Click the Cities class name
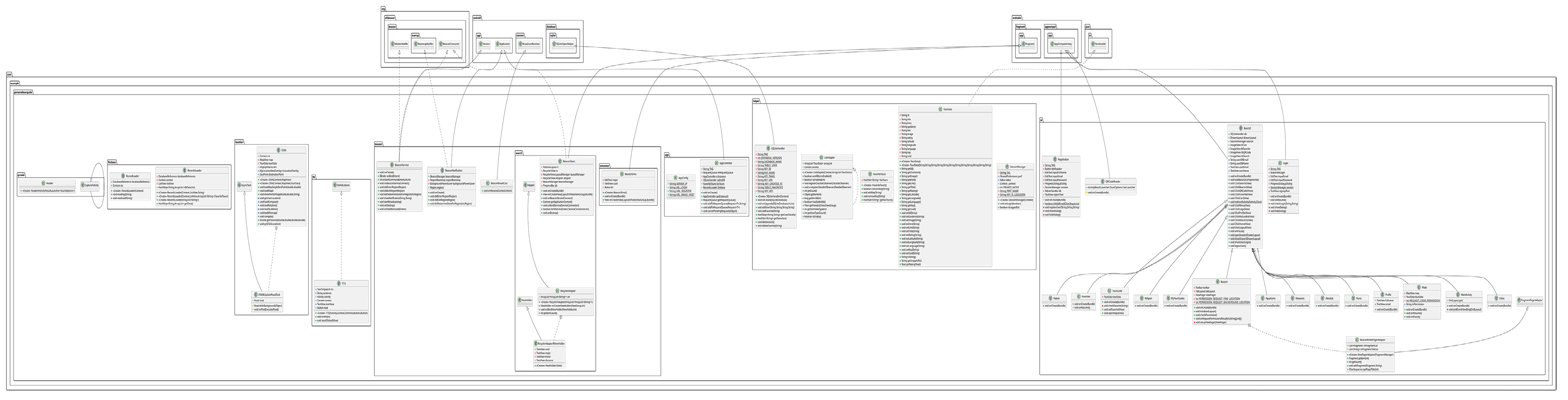The image size is (1568, 400). point(1501,298)
